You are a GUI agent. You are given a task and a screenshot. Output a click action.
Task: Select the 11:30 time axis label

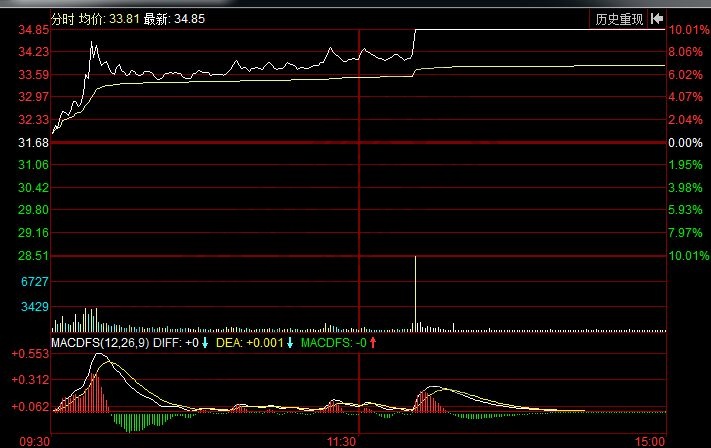click(343, 440)
